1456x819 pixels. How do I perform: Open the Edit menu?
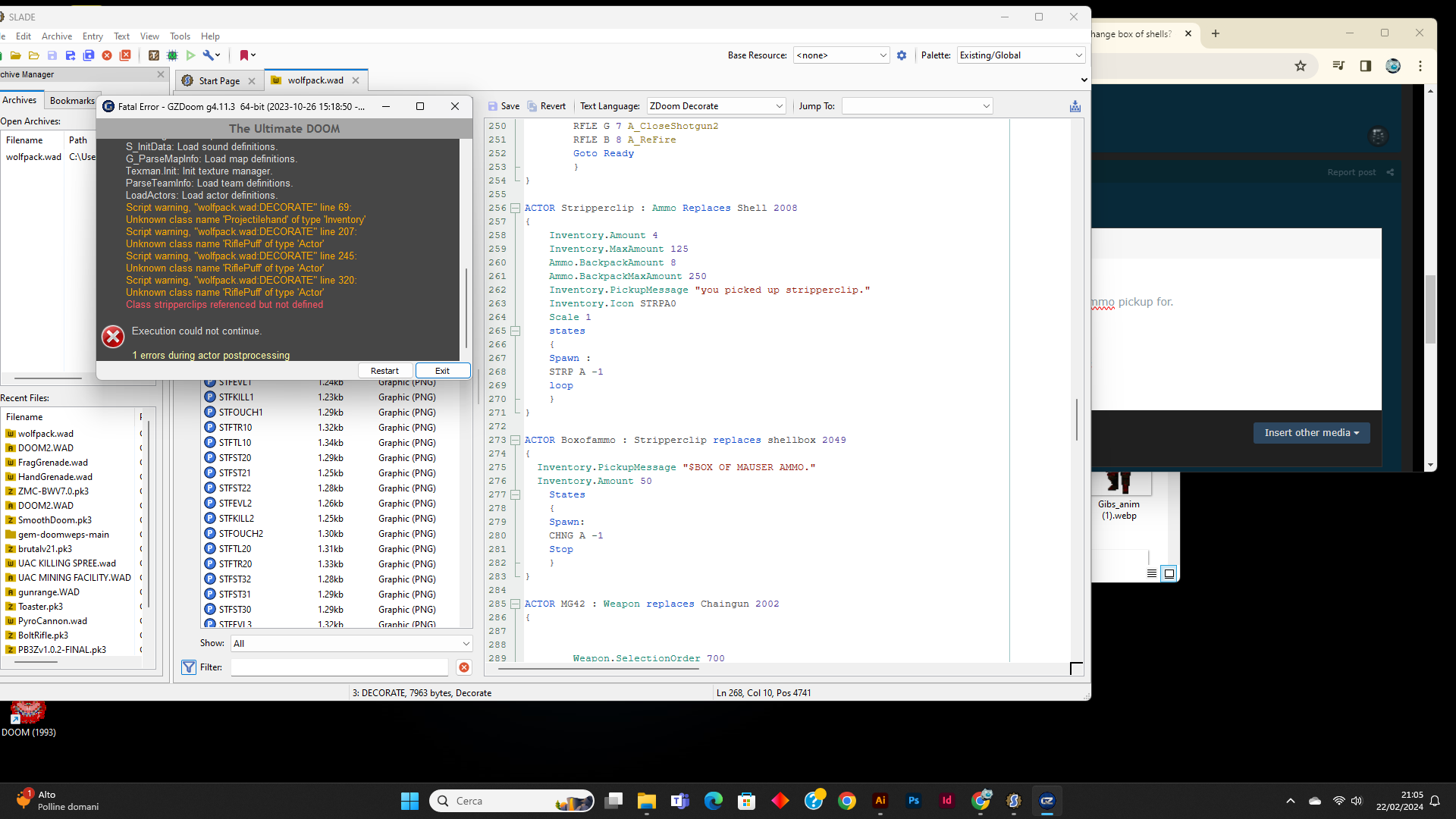point(24,36)
